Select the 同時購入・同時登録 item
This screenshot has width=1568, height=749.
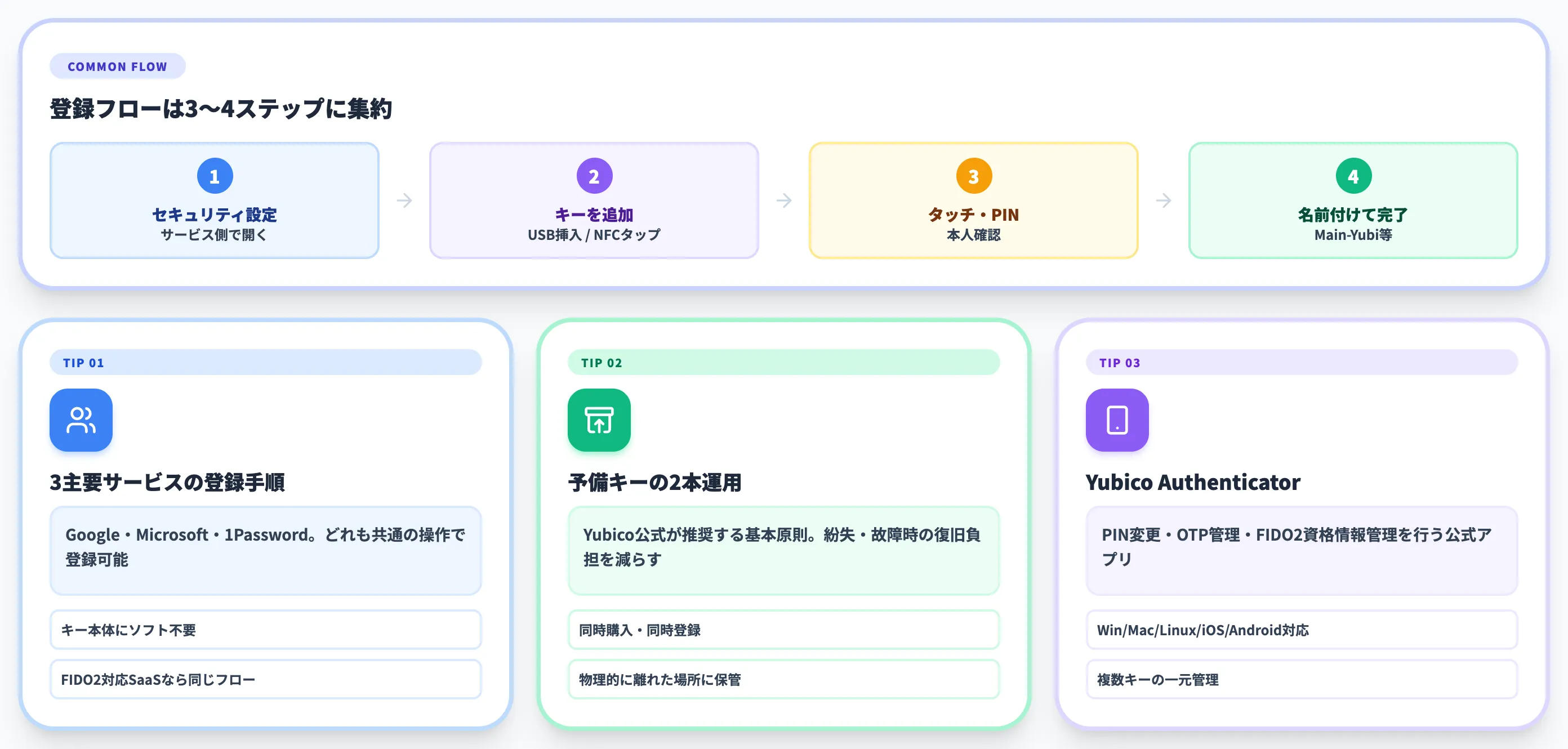pyautogui.click(x=783, y=630)
